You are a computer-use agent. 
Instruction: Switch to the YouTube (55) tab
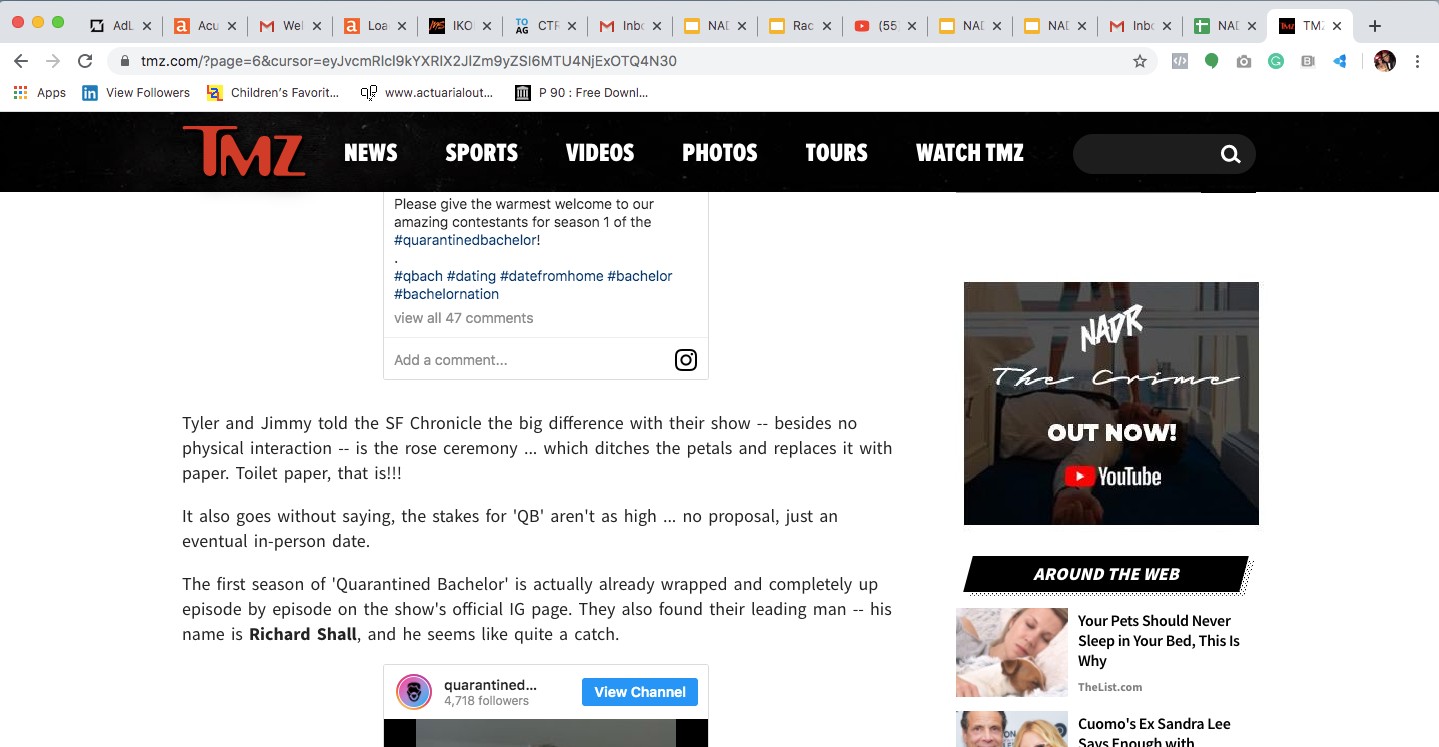coord(877,26)
